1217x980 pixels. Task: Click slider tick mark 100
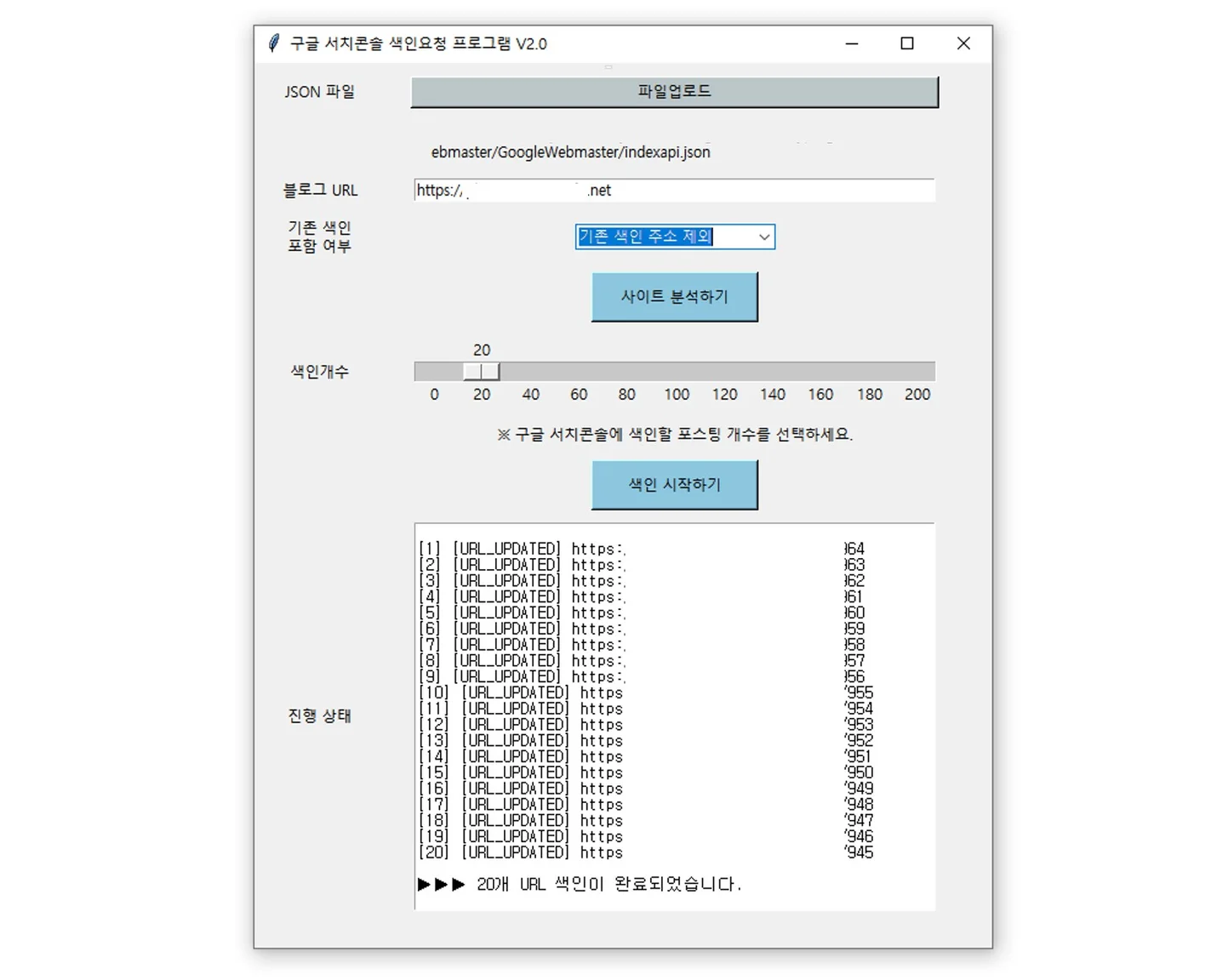pyautogui.click(x=677, y=395)
